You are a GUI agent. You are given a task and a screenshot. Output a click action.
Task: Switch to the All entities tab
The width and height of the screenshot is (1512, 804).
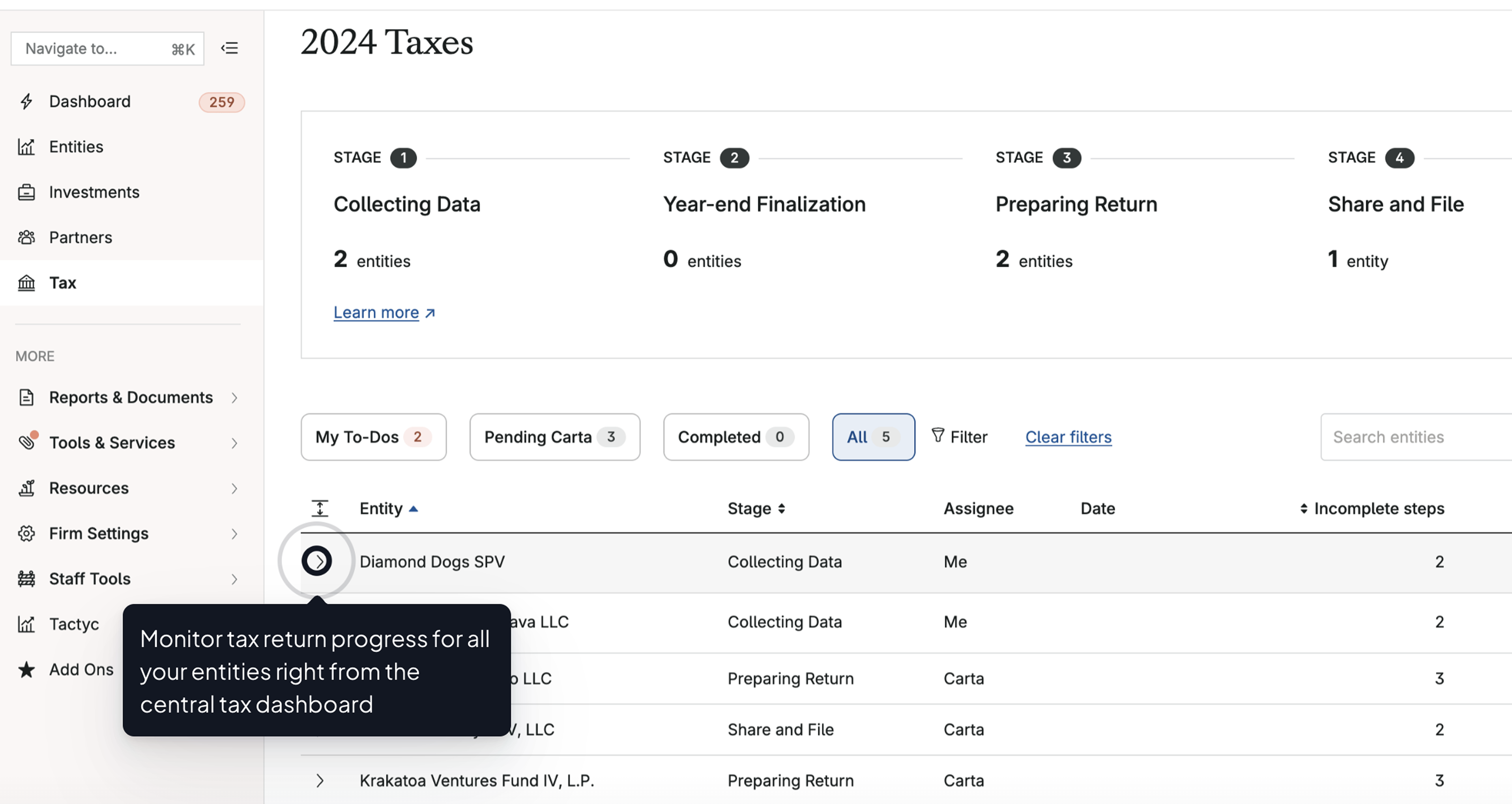[x=873, y=437]
